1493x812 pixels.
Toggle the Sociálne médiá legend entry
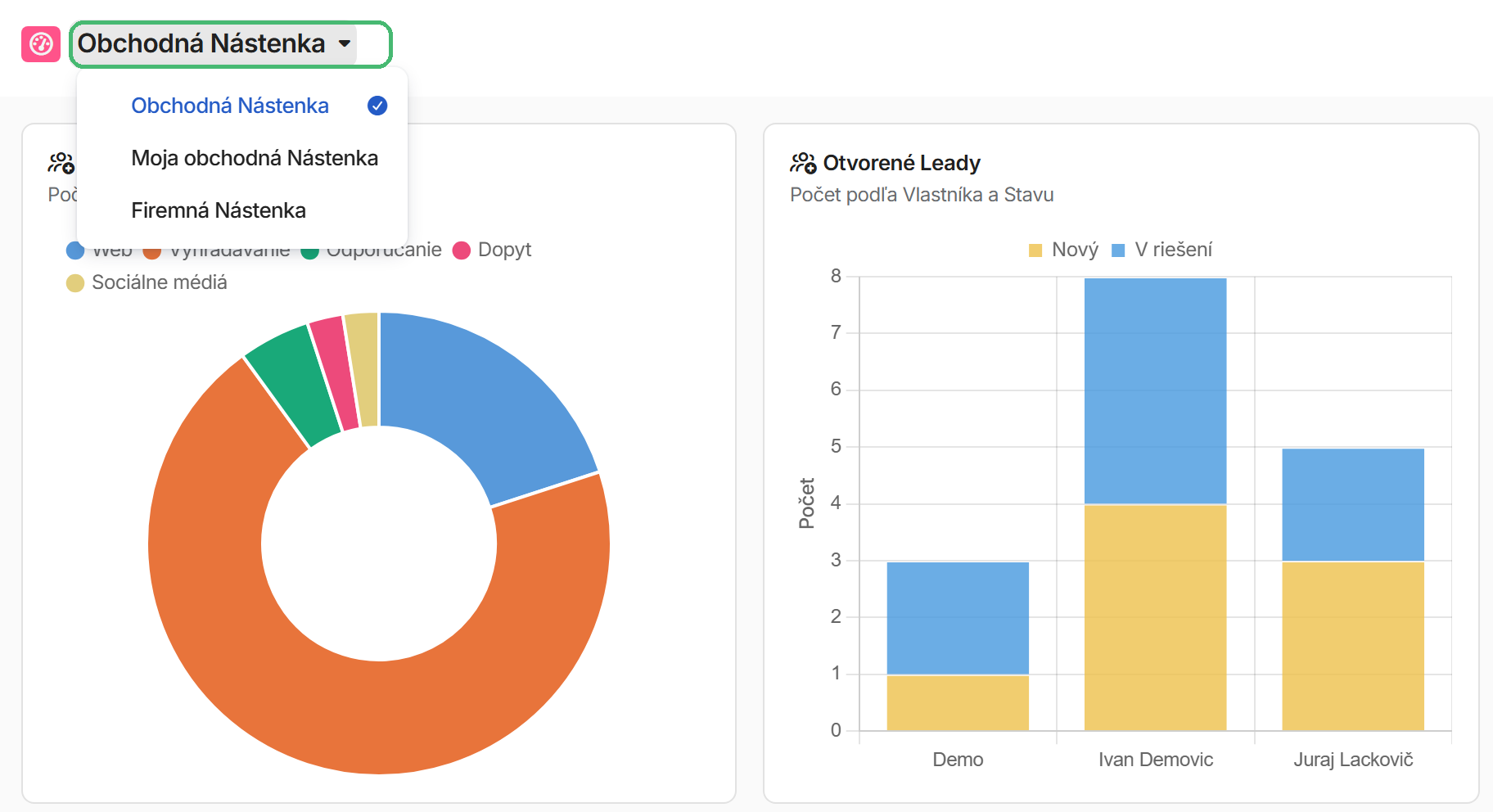coord(147,282)
